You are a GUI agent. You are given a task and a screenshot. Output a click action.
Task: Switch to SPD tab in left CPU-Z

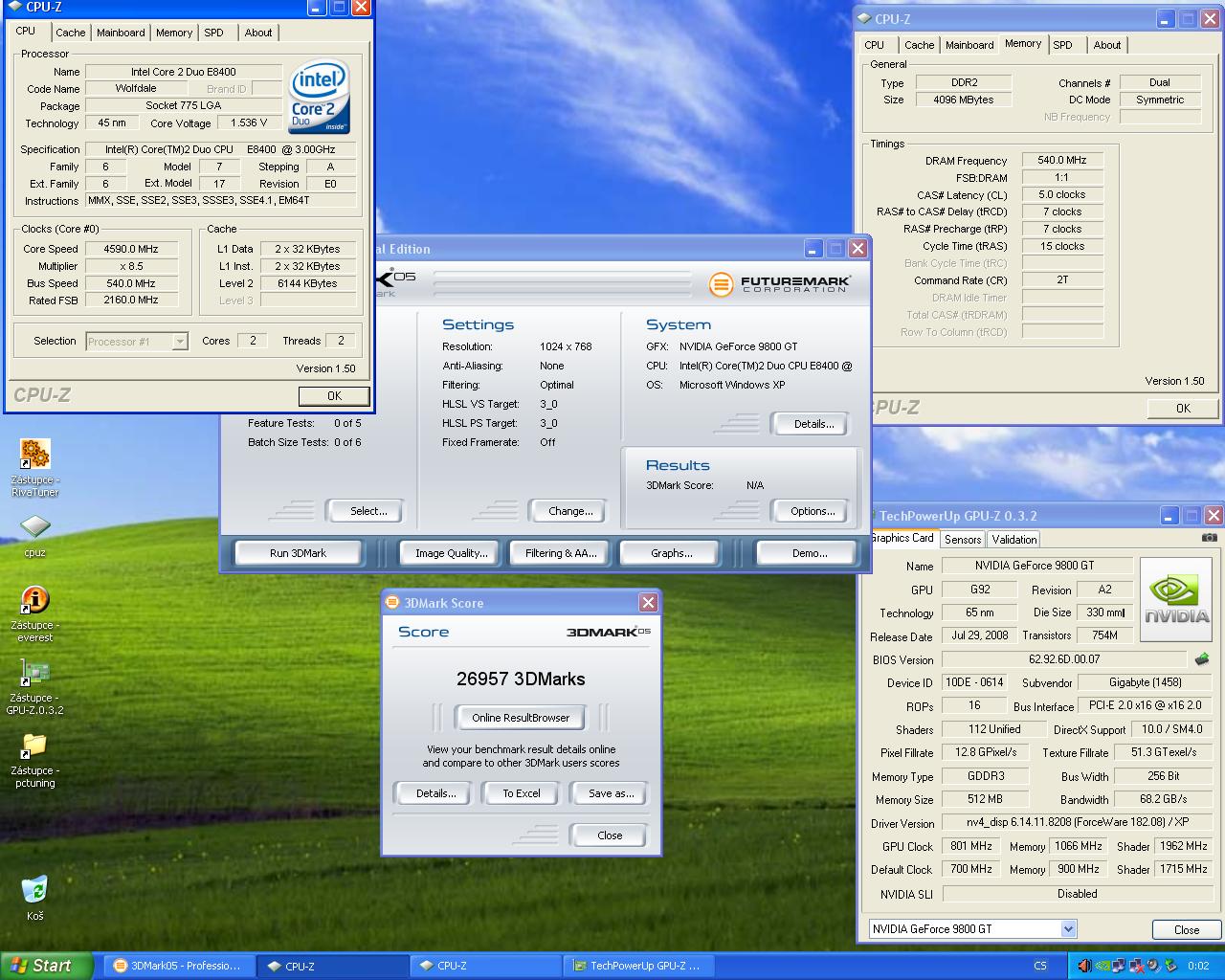pyautogui.click(x=213, y=33)
